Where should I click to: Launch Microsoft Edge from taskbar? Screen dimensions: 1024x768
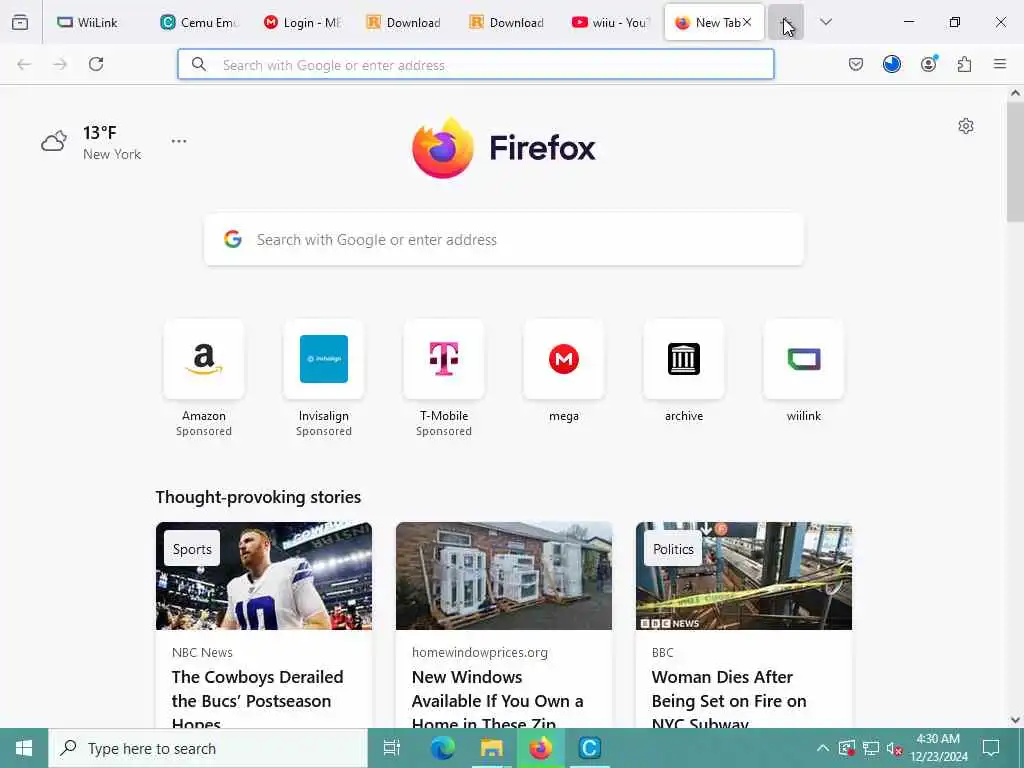tap(442, 748)
